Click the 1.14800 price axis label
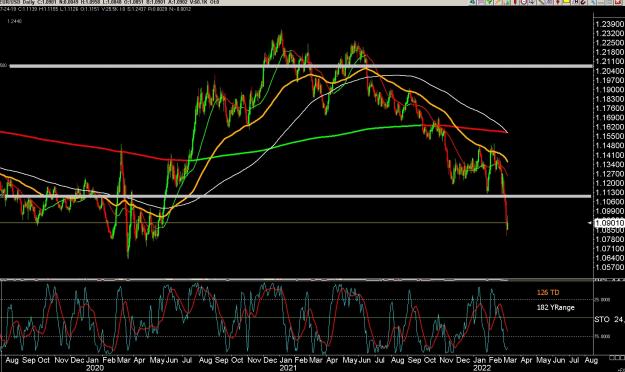Viewport: 625px width, 372px height. (609, 146)
